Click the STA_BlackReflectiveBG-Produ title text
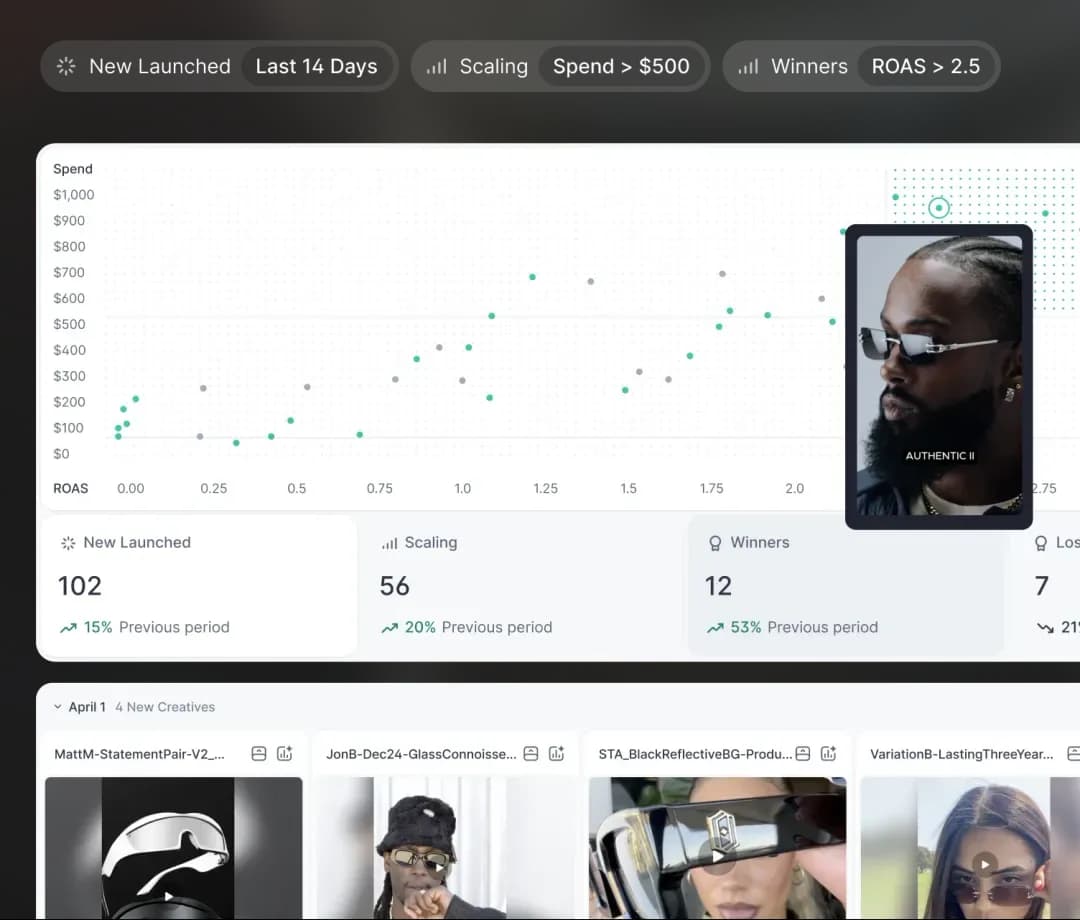The height and width of the screenshot is (920, 1080). pos(695,754)
